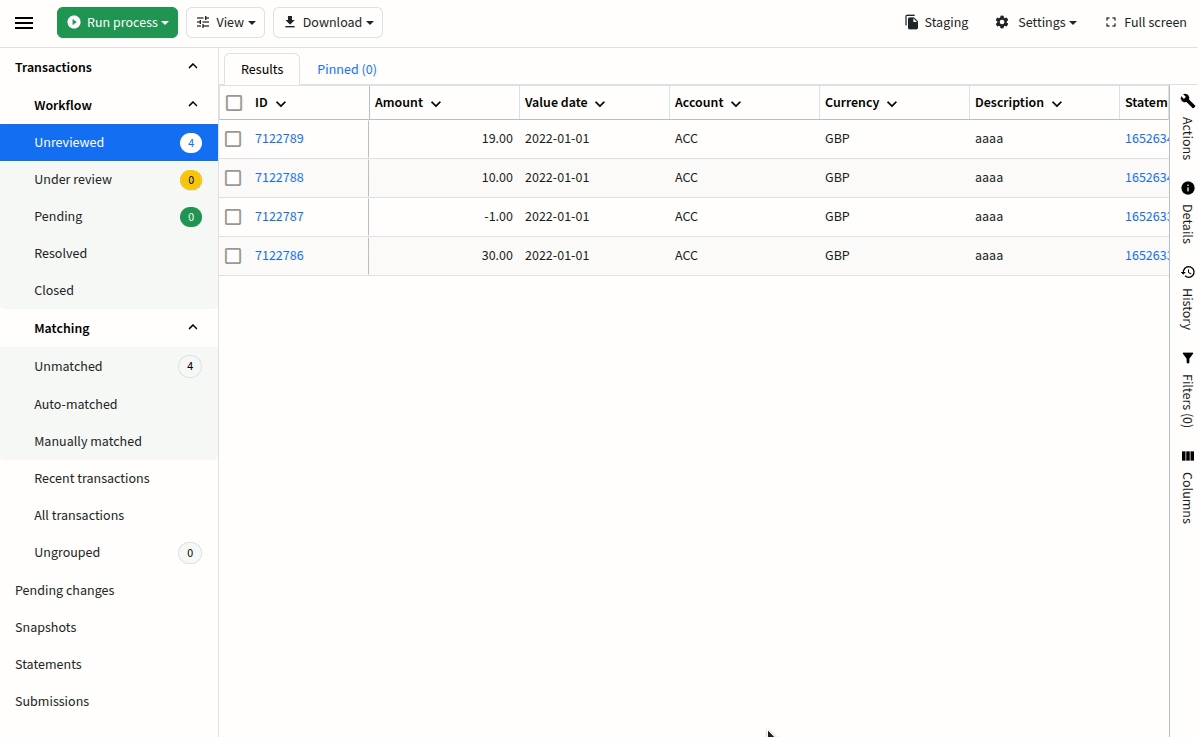The height and width of the screenshot is (737, 1198).
Task: Open the Actions wrench panel
Action: [x=1187, y=102]
